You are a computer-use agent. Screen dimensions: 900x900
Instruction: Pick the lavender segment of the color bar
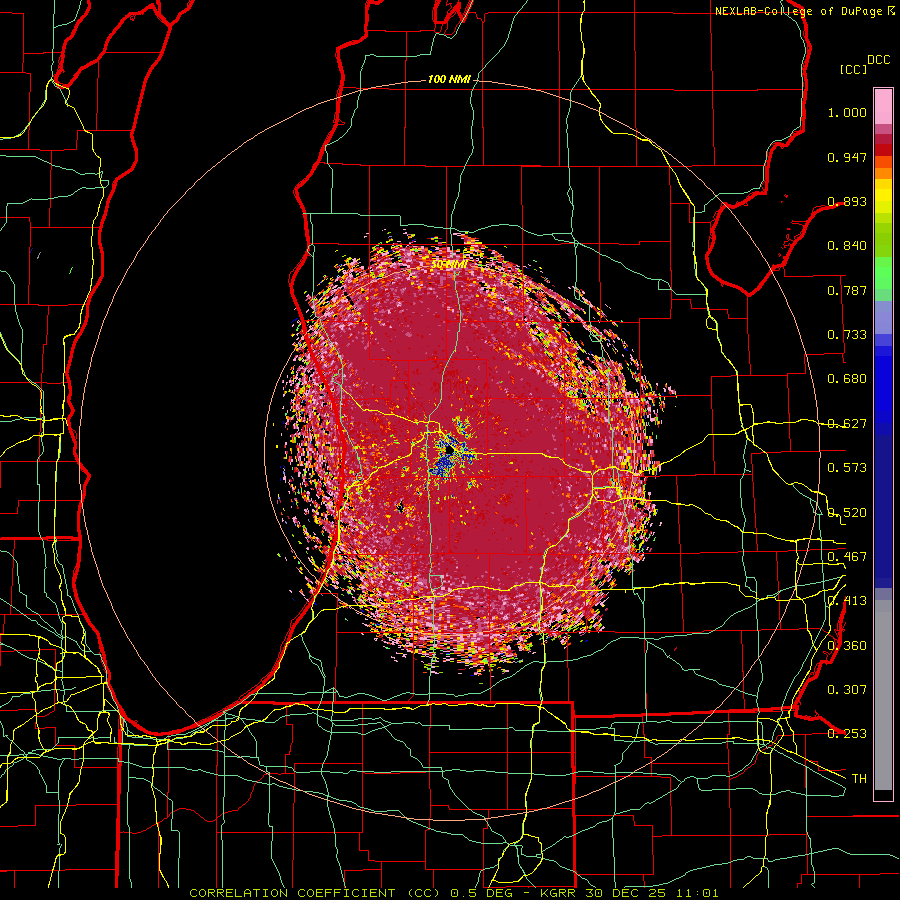coord(883,318)
